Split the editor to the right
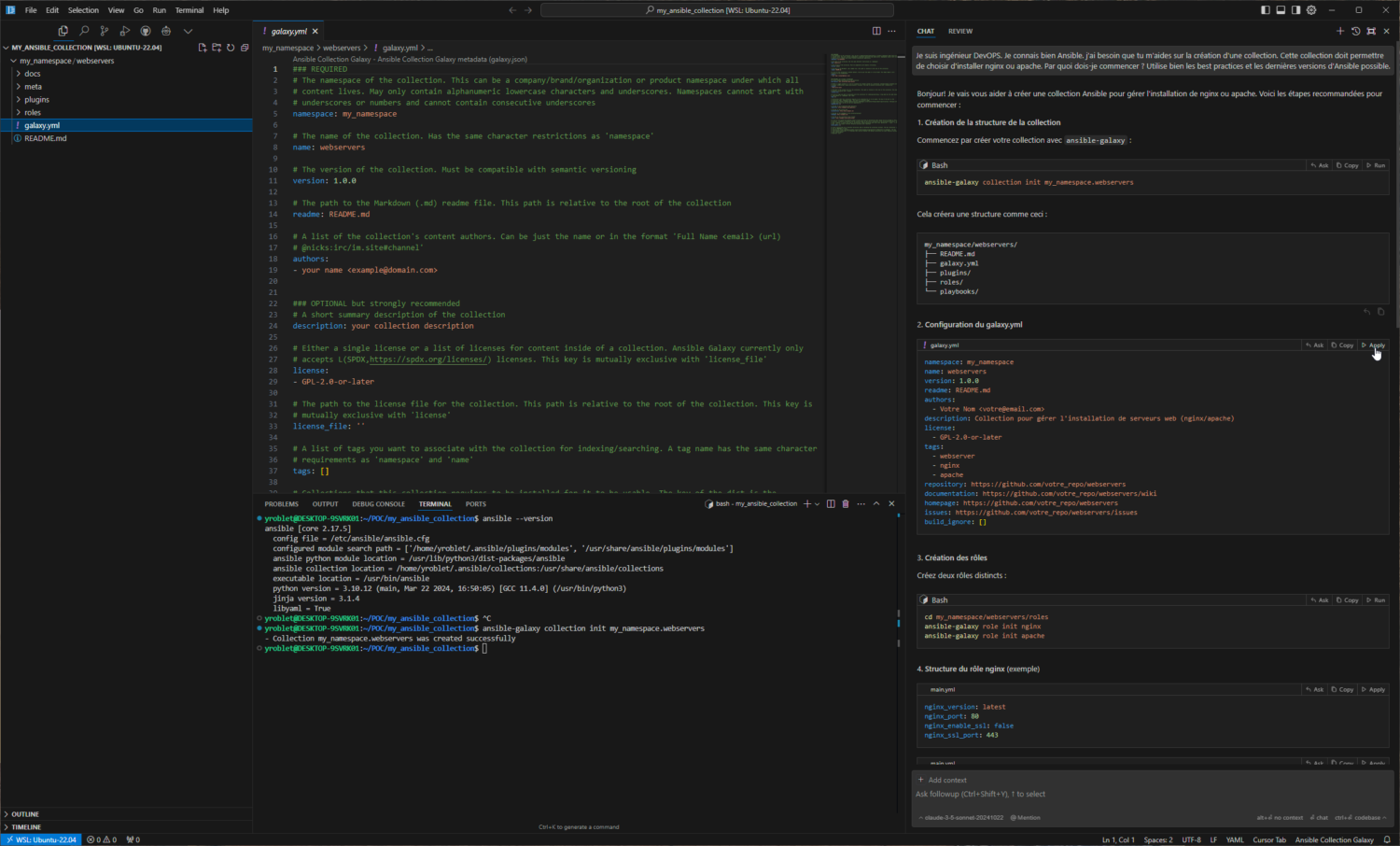This screenshot has height=846, width=1400. click(876, 31)
